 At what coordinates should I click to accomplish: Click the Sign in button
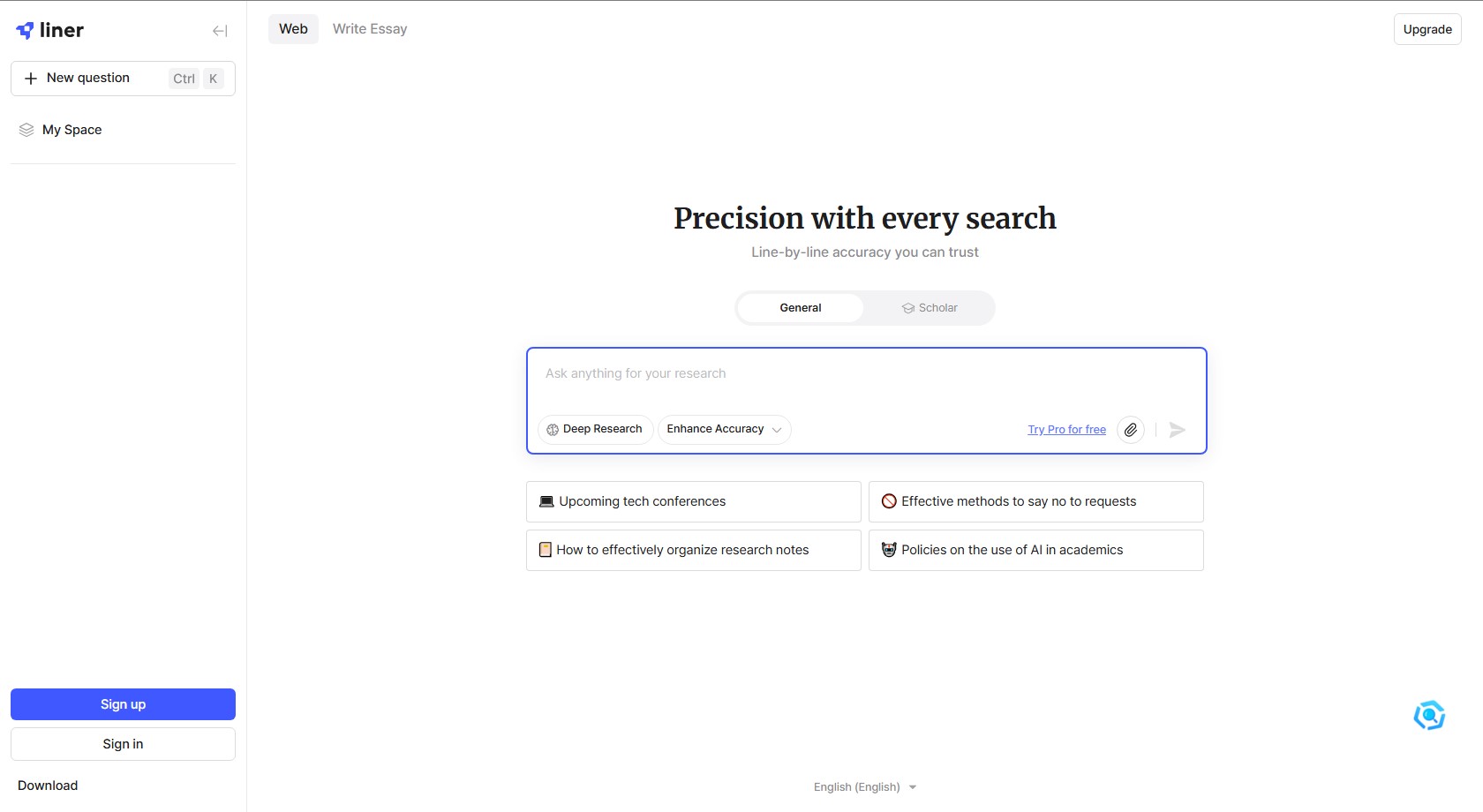pyautogui.click(x=123, y=744)
